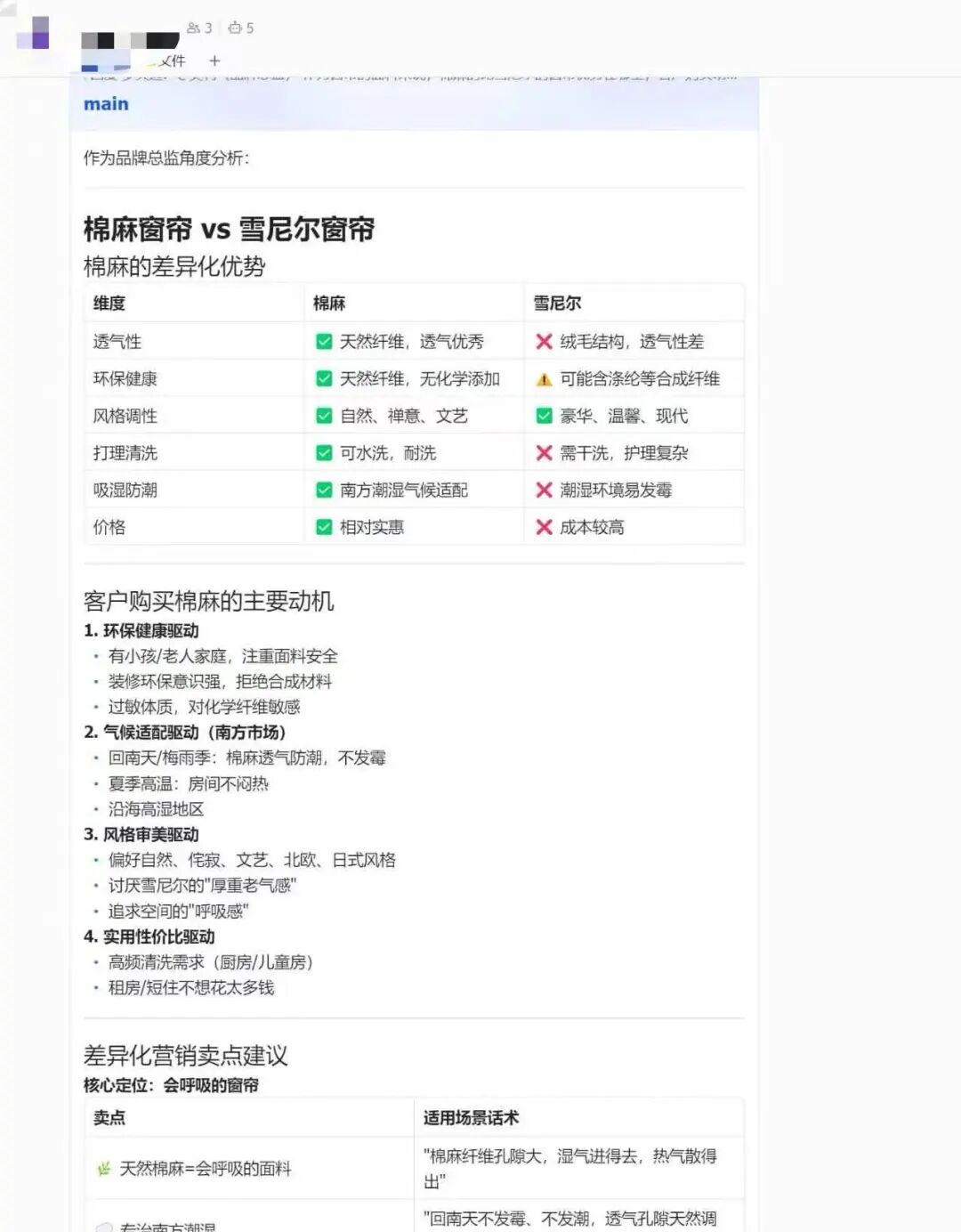Click green checkmark beside 天然纤维，透气优秀

[x=324, y=342]
